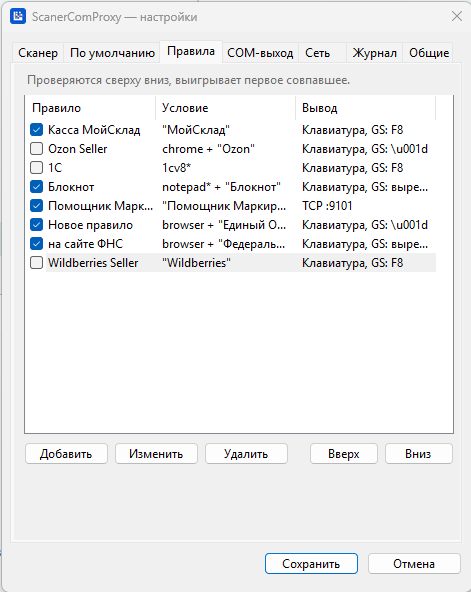The width and height of the screenshot is (471, 592).
Task: Click Касса МойСклад output Клавиатура, GS: F8
Action: (x=352, y=130)
